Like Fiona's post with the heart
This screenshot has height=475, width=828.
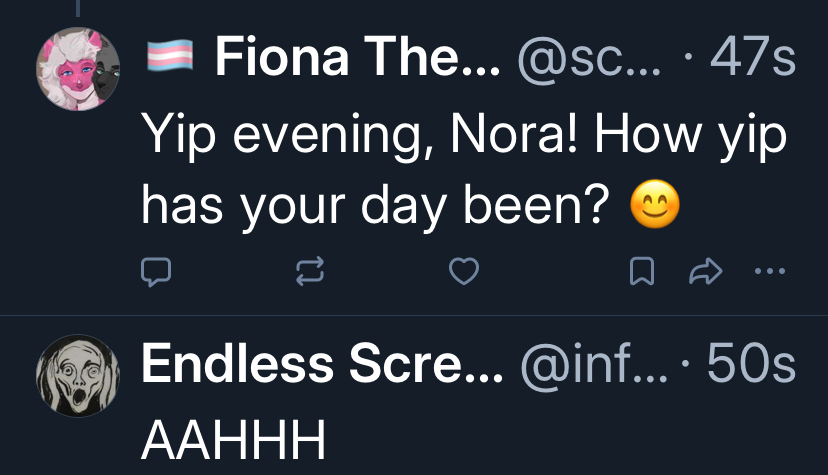coord(461,271)
